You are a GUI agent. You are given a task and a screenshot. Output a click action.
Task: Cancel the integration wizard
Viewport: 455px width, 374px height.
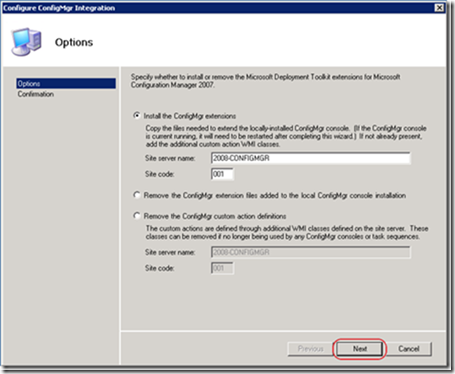pos(409,349)
